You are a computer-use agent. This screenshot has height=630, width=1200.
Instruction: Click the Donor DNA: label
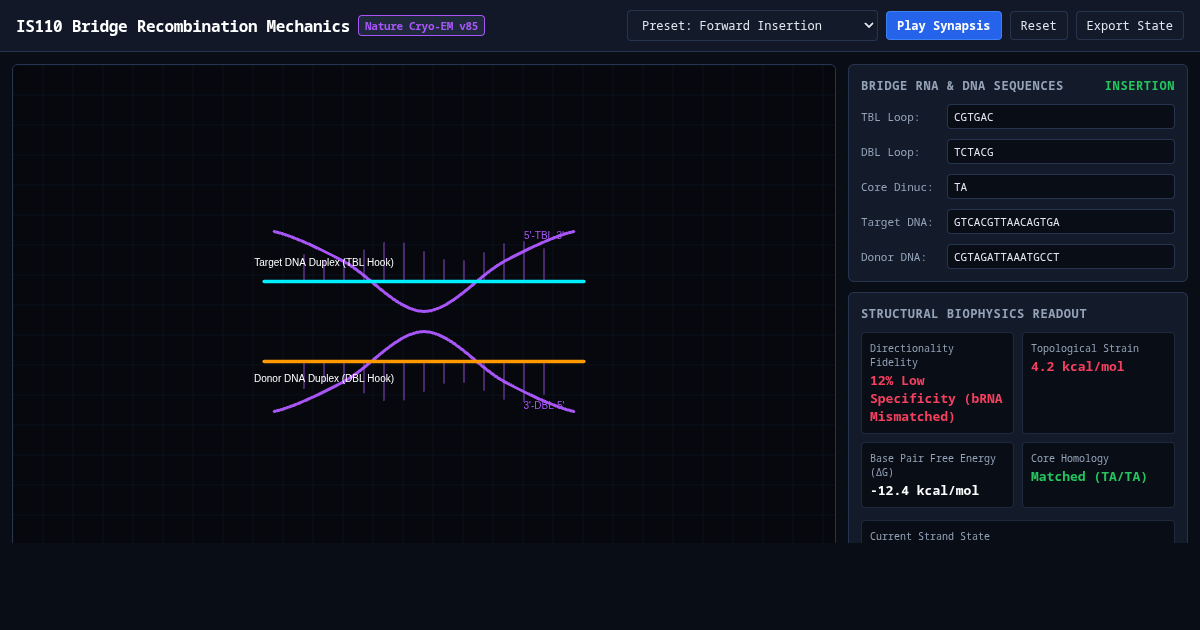coord(894,258)
